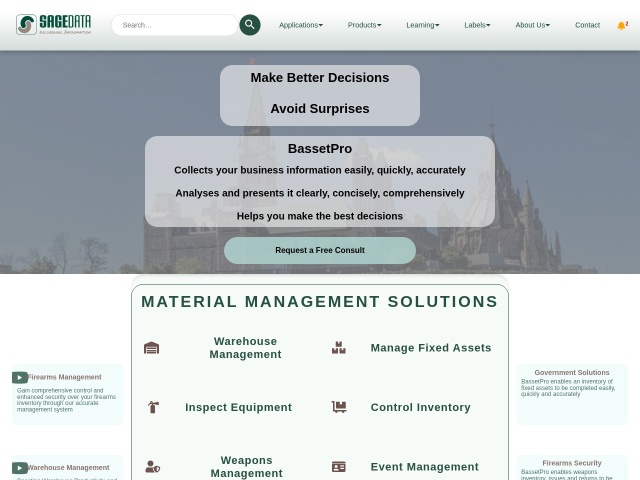
Task: Open Control Inventory link
Action: point(420,407)
